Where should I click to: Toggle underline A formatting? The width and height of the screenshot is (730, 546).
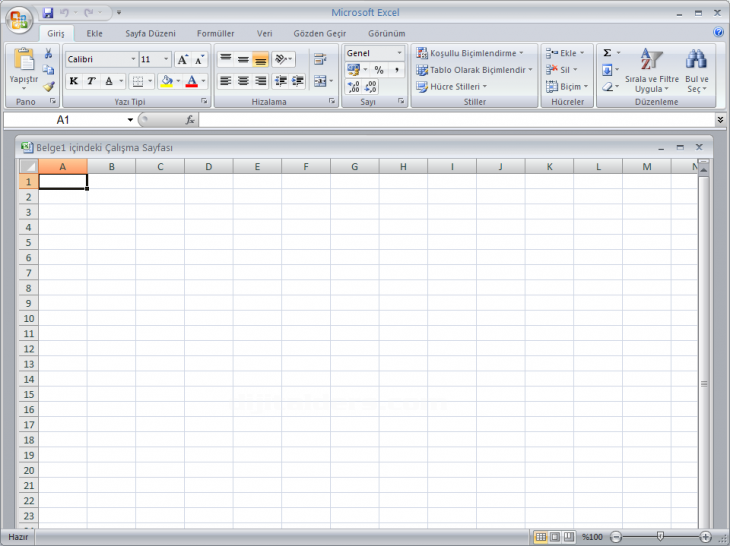click(109, 81)
